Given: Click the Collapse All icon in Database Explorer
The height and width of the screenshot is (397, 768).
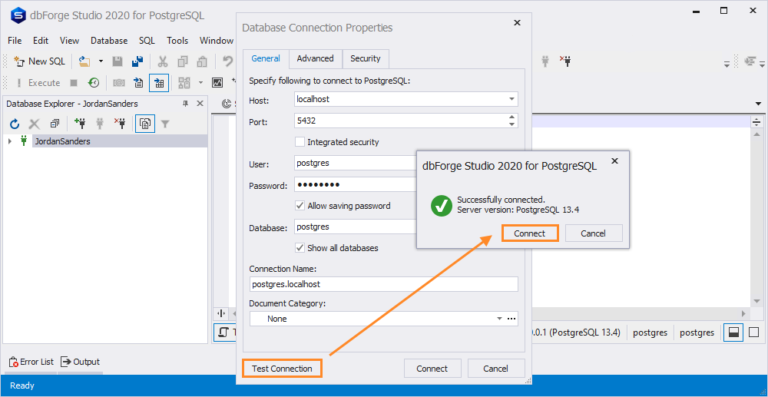Looking at the screenshot, I should point(54,124).
